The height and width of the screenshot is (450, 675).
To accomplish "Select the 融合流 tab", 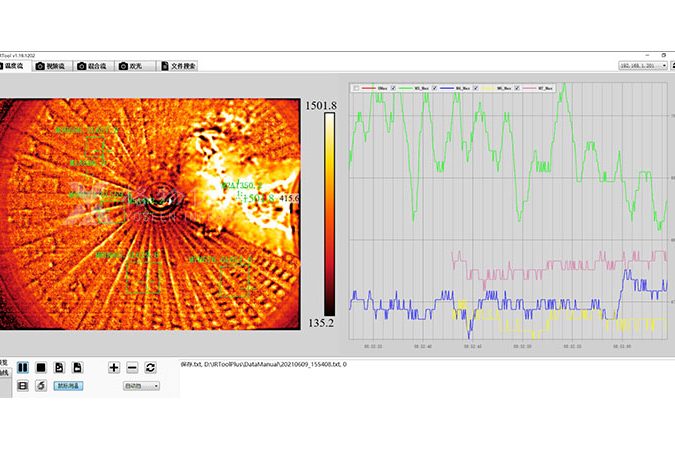I will point(94,66).
